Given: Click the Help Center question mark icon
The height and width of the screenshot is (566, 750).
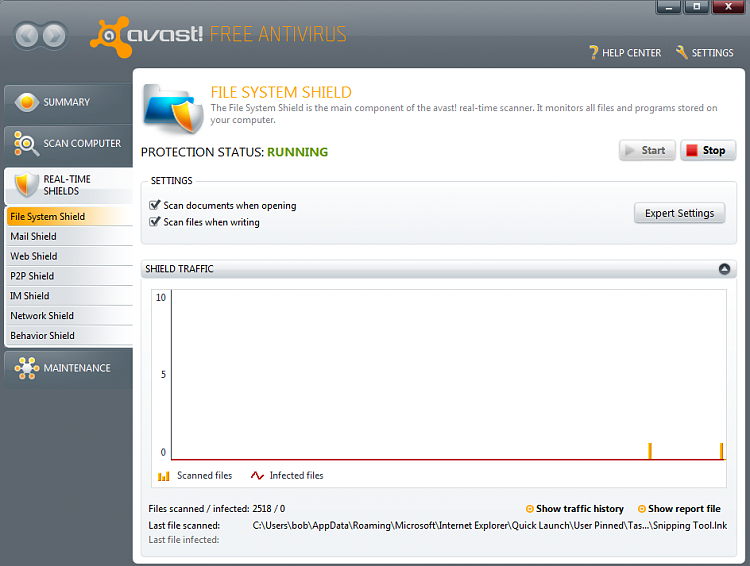Looking at the screenshot, I should [593, 53].
